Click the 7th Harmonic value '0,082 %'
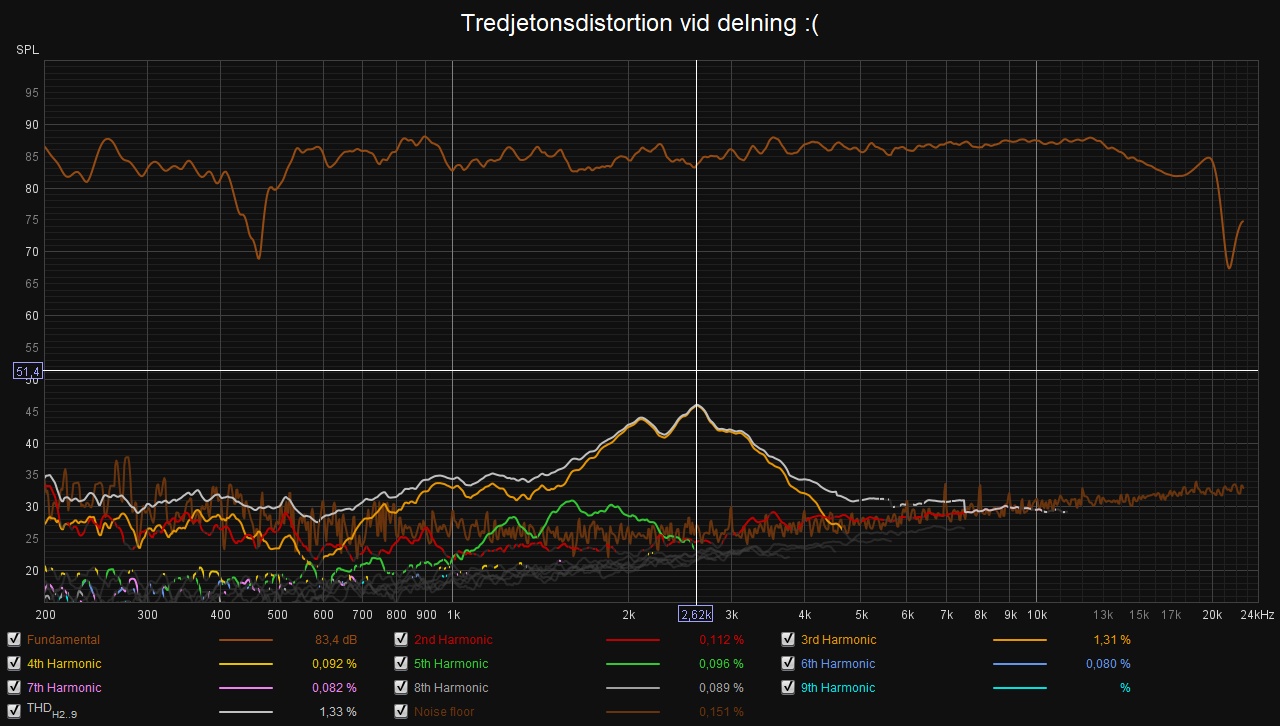Screen dimensions: 1280x726 (333, 688)
